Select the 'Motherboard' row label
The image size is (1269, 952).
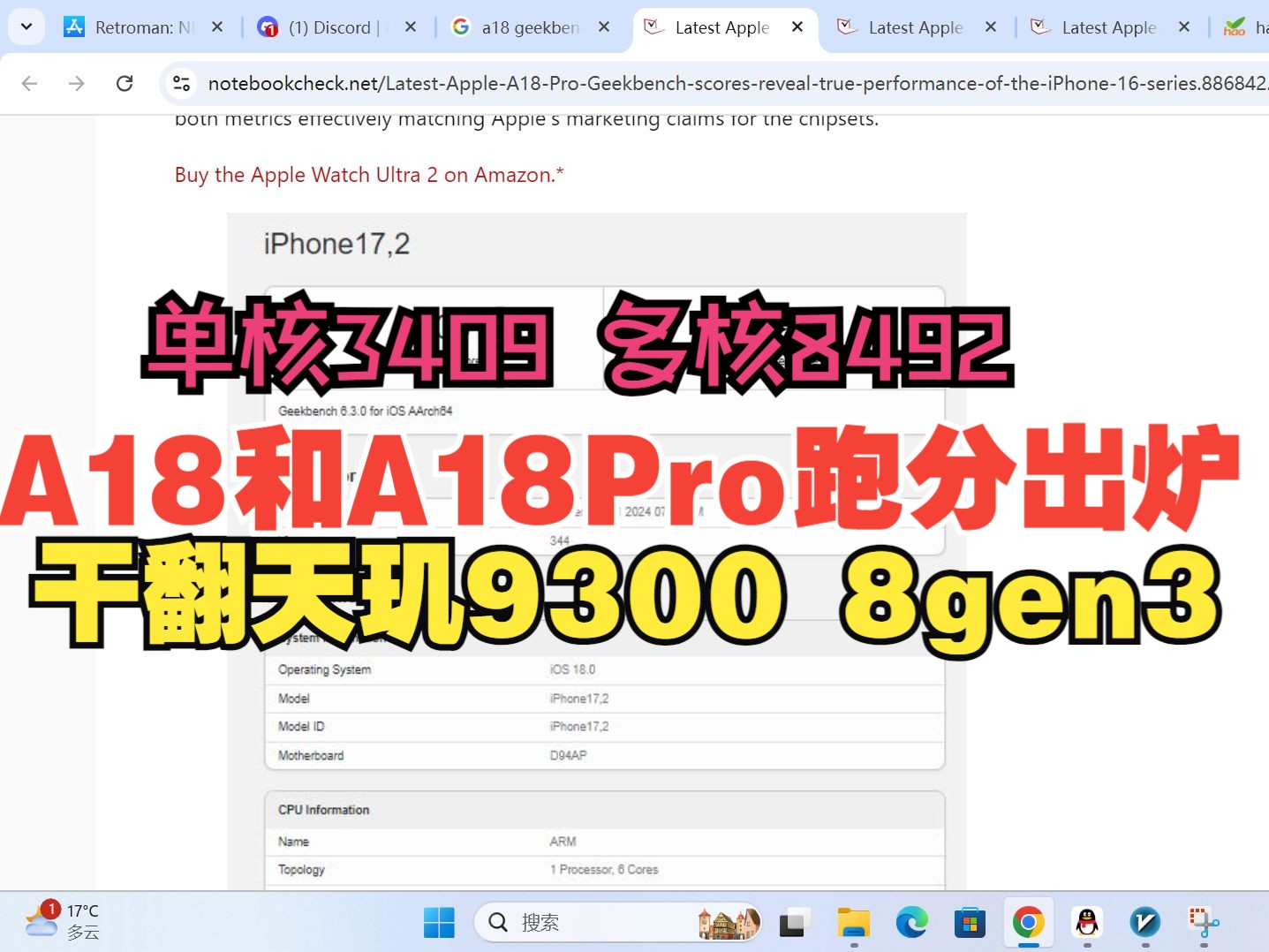coord(311,756)
